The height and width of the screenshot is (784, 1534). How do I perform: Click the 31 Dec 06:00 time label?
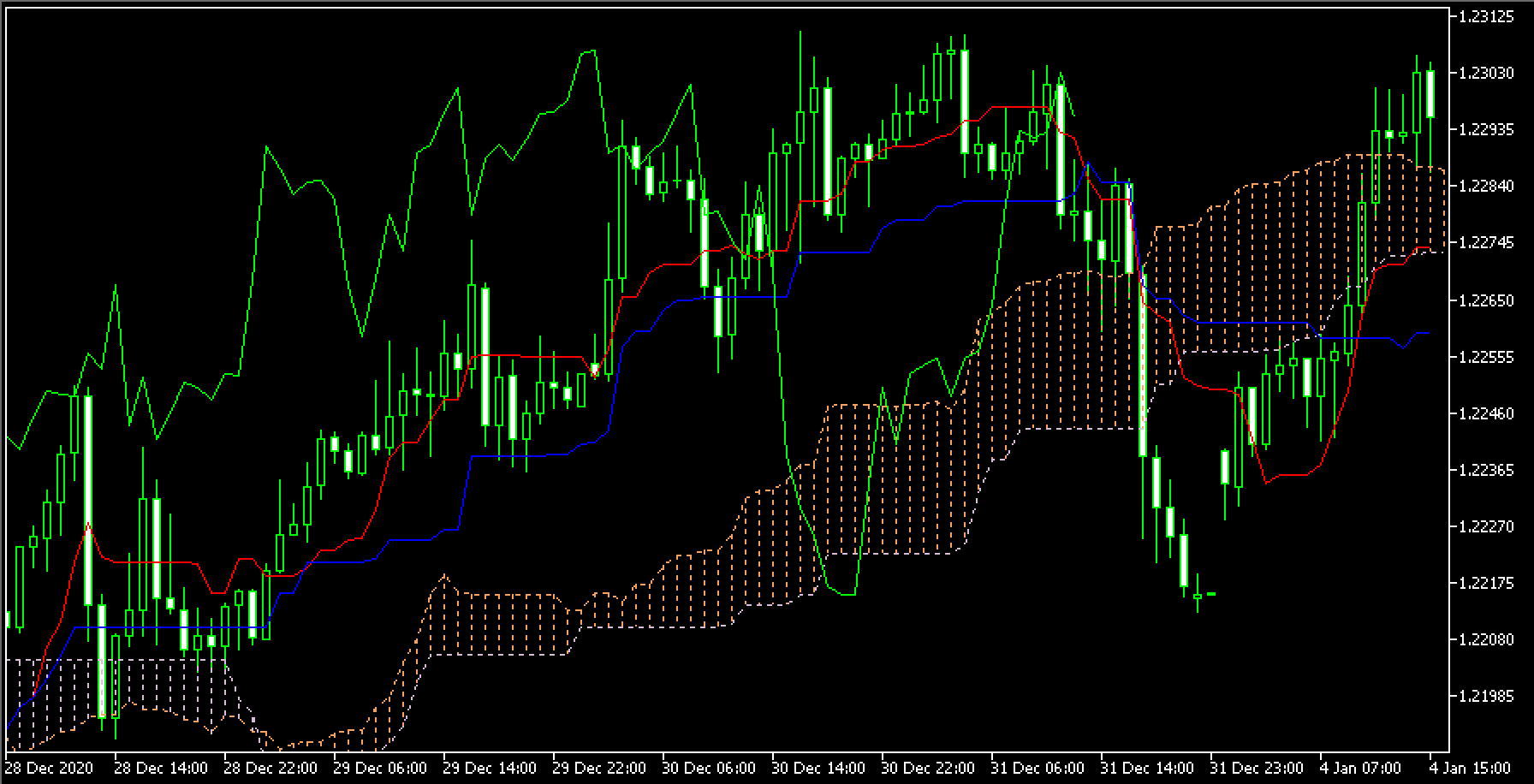pos(1037,767)
